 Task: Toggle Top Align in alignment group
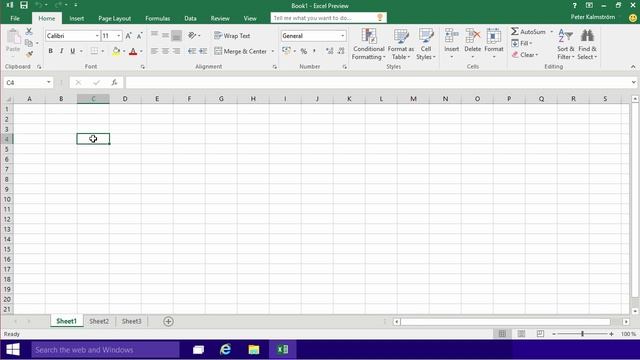[154, 36]
